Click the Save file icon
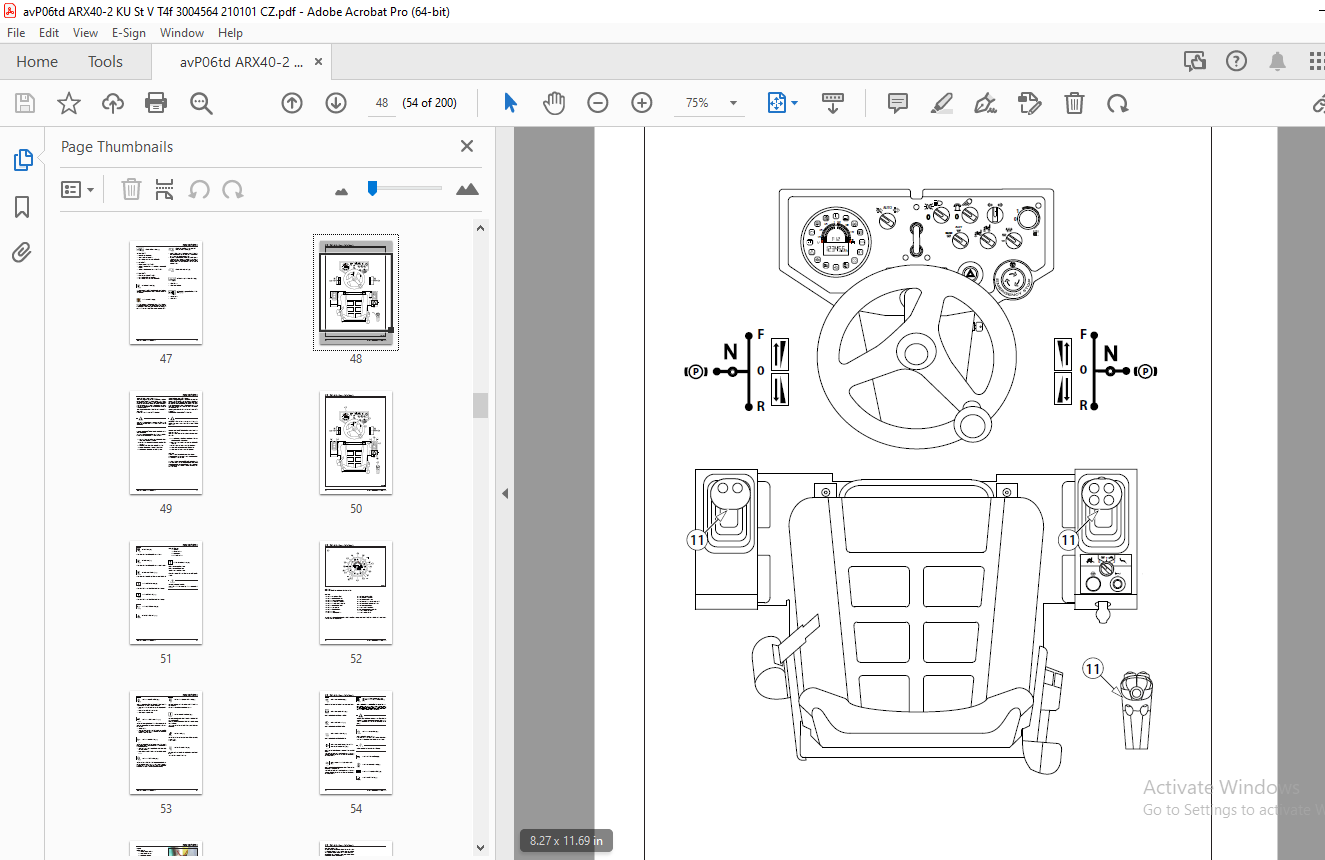The image size is (1325, 860). pyautogui.click(x=25, y=103)
